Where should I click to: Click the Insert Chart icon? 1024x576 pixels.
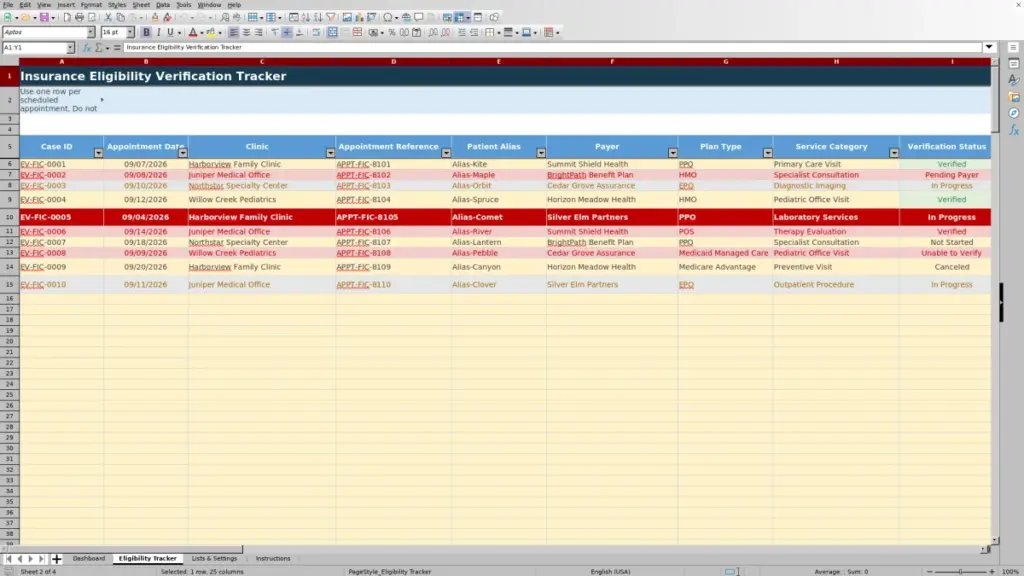click(x=359, y=18)
